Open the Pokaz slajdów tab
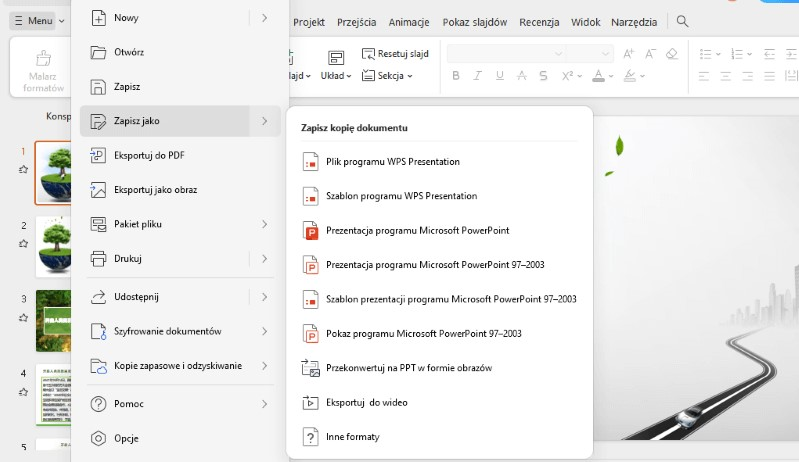 coord(474,22)
